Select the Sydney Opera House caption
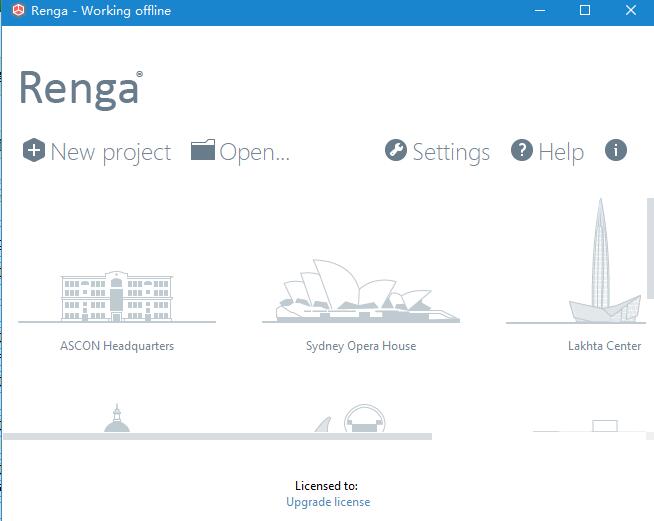The height and width of the screenshot is (521, 654). [x=361, y=346]
